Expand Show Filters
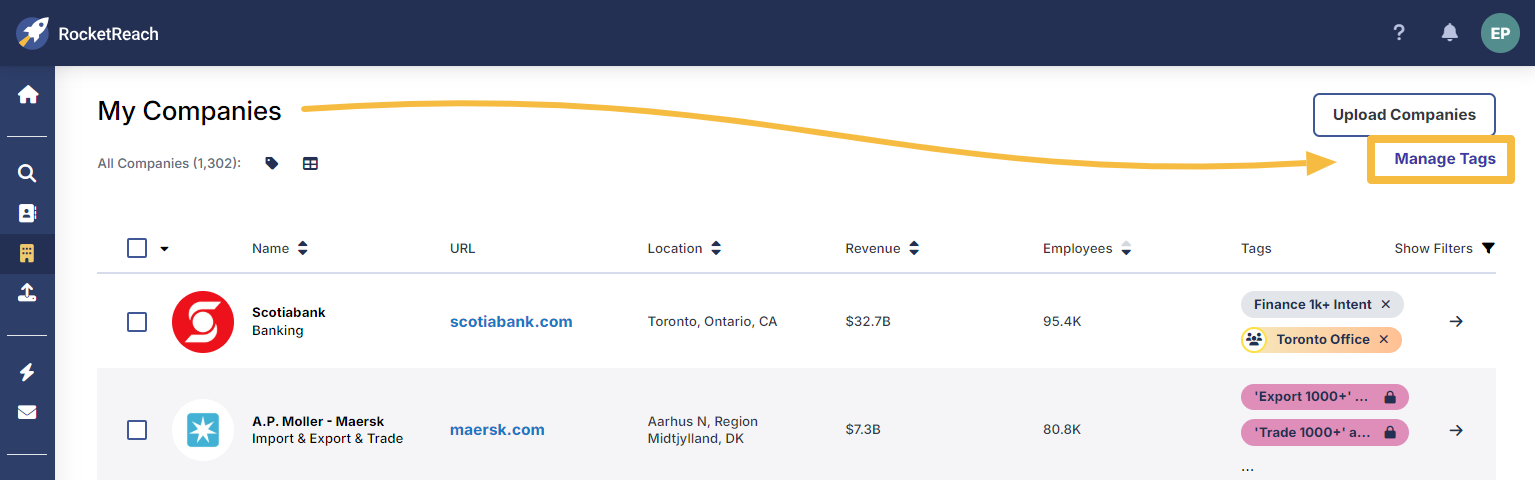The width and height of the screenshot is (1535, 480). (1444, 248)
